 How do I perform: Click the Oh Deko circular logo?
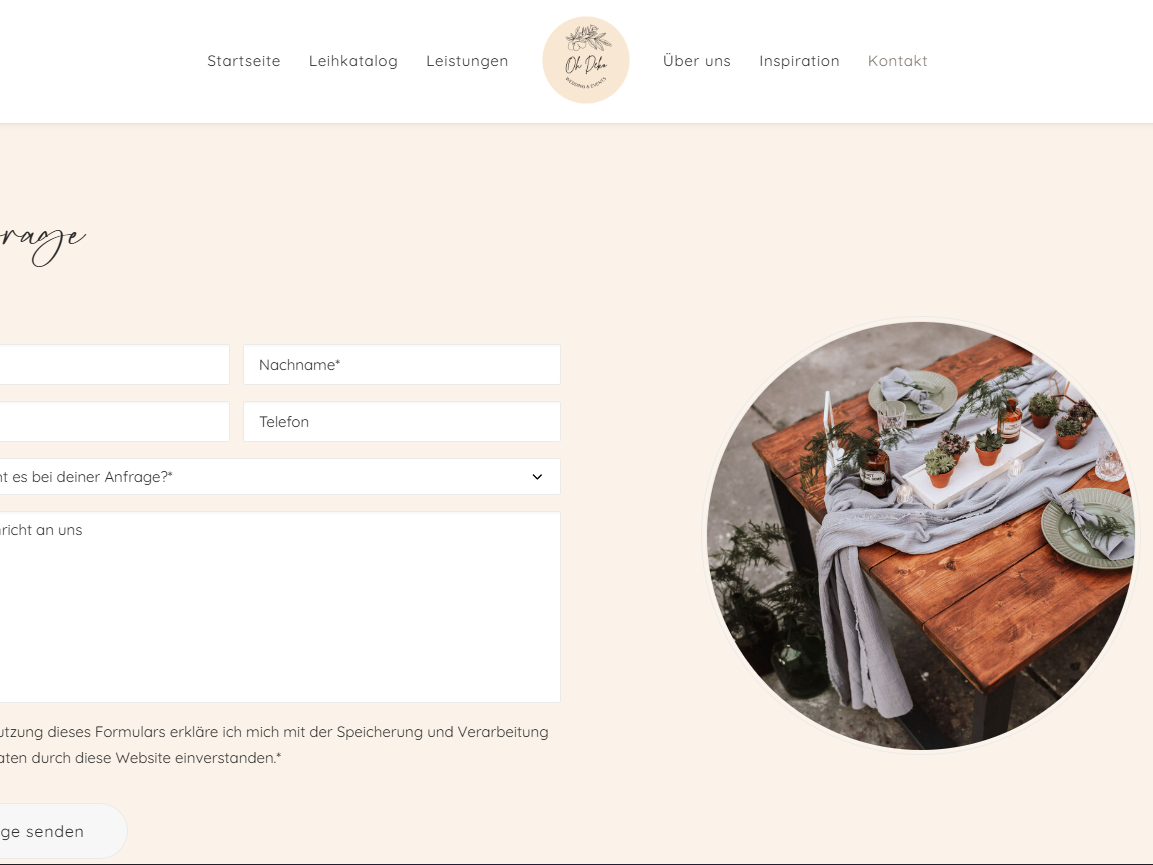pos(585,60)
